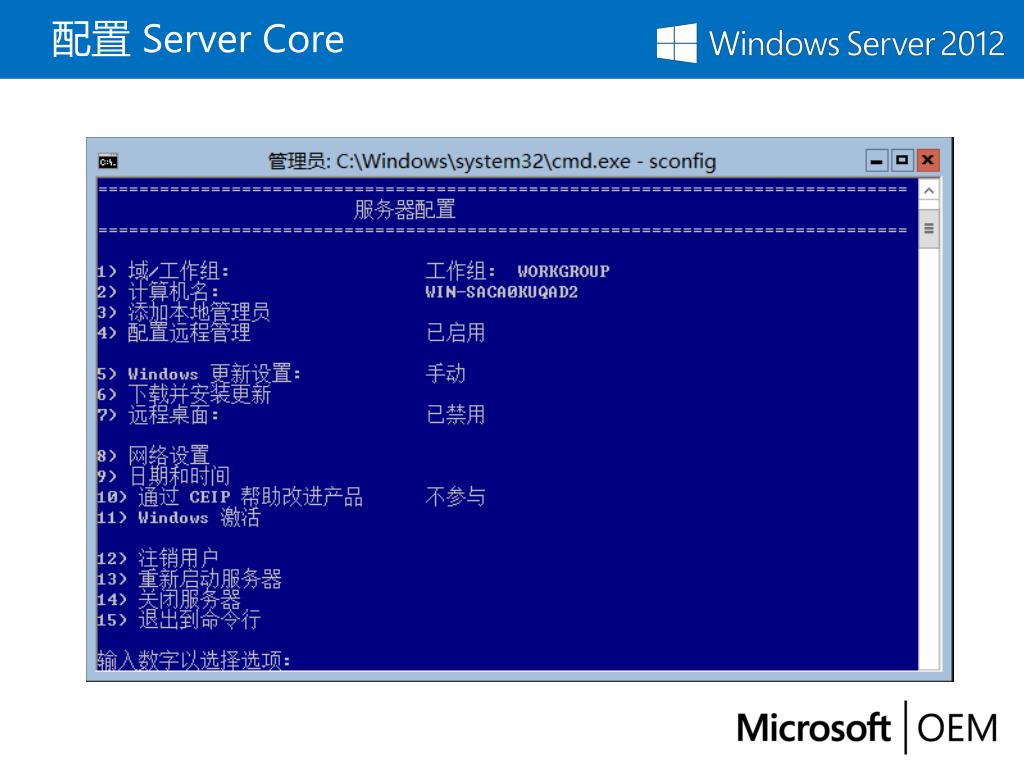The image size is (1024, 768).
Task: Select option 9) 日期和时间
Action: (163, 476)
